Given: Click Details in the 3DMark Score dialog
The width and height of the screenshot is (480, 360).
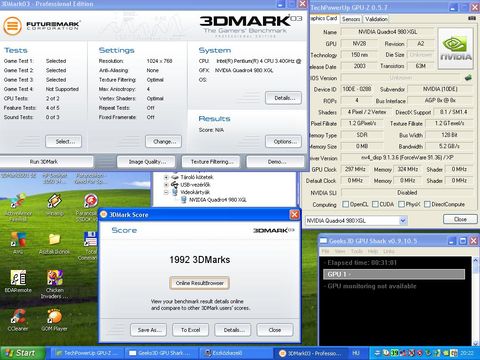Looking at the screenshot, I should pos(233,330).
